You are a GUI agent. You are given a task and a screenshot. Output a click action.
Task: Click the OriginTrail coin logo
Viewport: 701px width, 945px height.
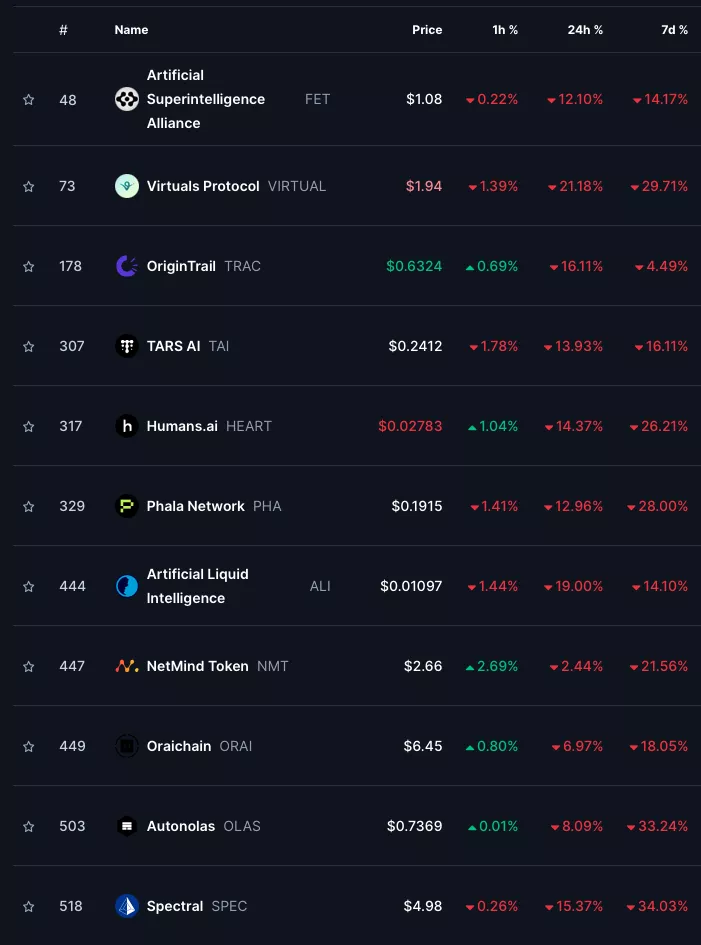[x=127, y=266]
